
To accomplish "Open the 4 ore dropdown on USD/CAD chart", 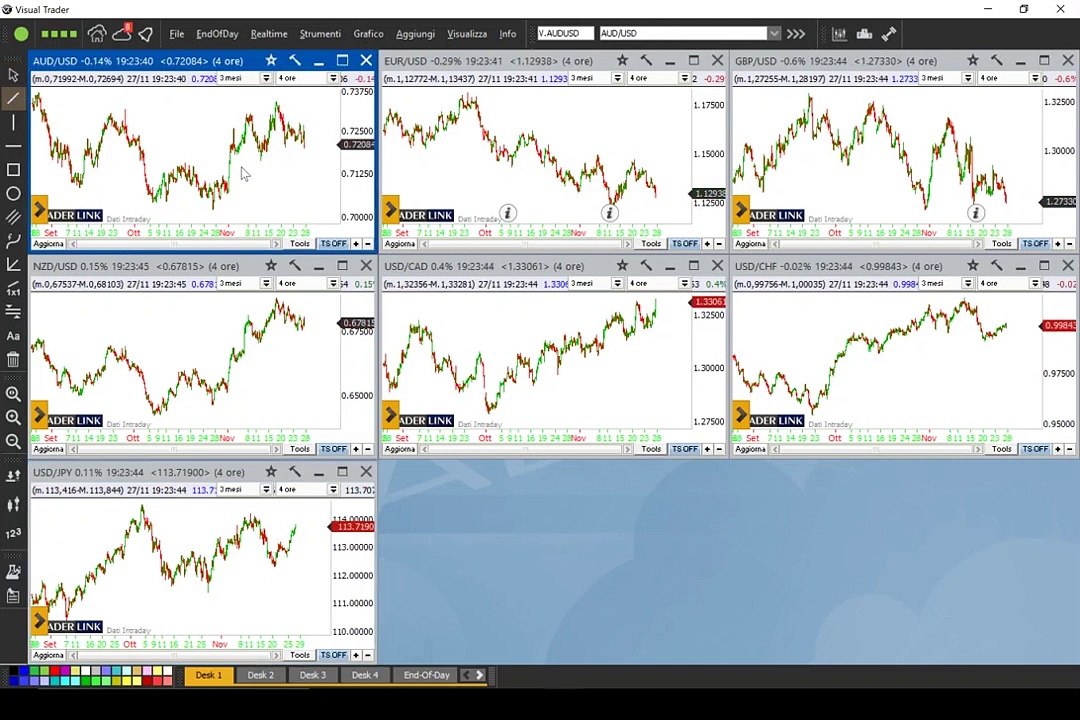I will pos(684,284).
